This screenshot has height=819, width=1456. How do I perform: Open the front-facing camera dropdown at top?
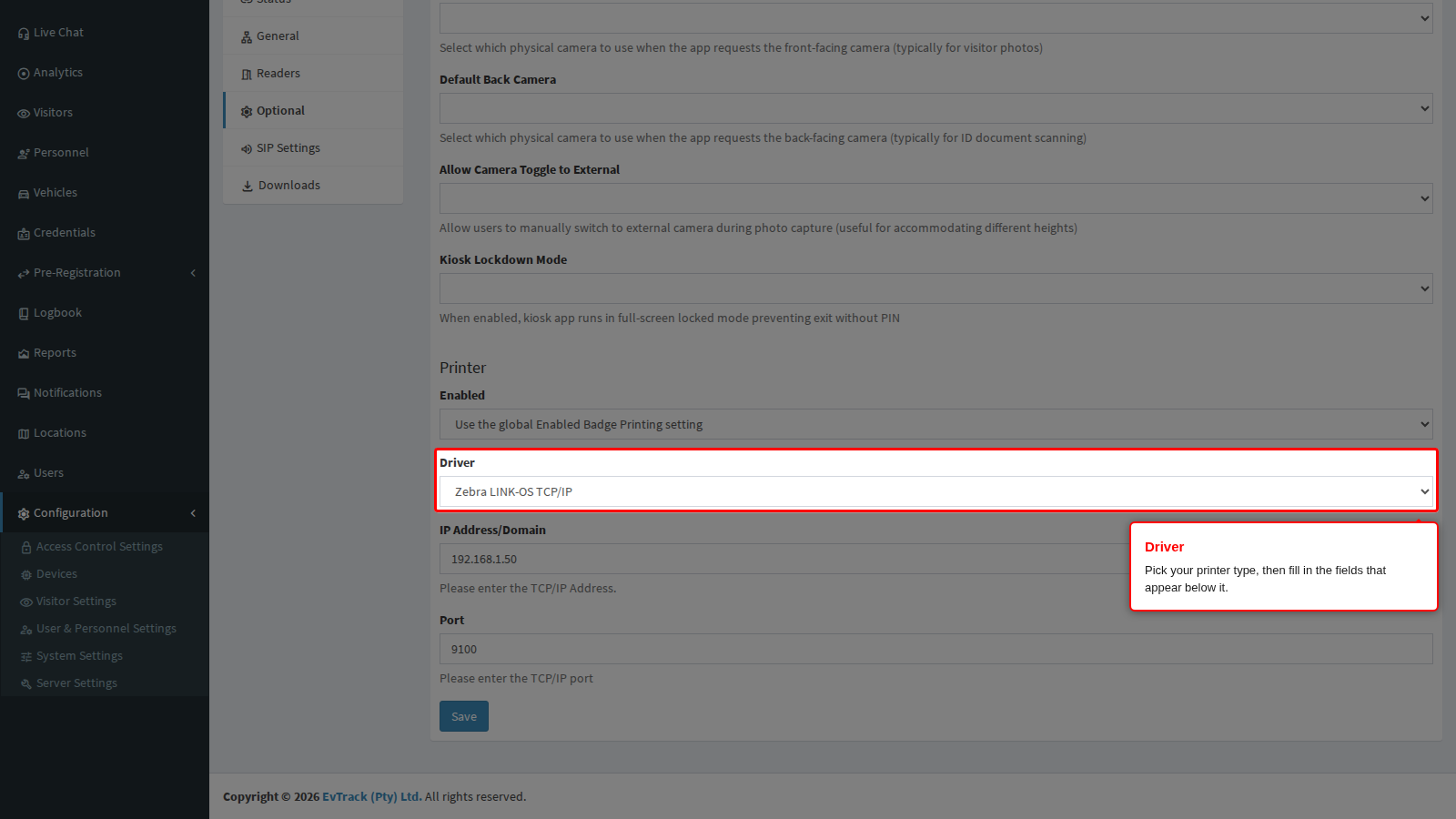coord(935,18)
